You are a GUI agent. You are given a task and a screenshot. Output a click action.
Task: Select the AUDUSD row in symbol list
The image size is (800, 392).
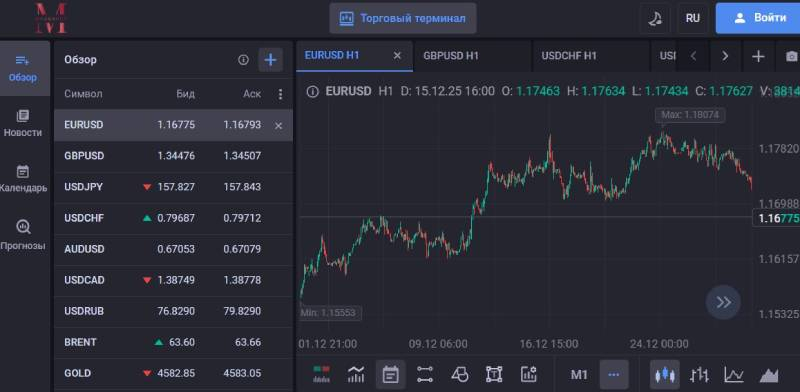pos(173,250)
